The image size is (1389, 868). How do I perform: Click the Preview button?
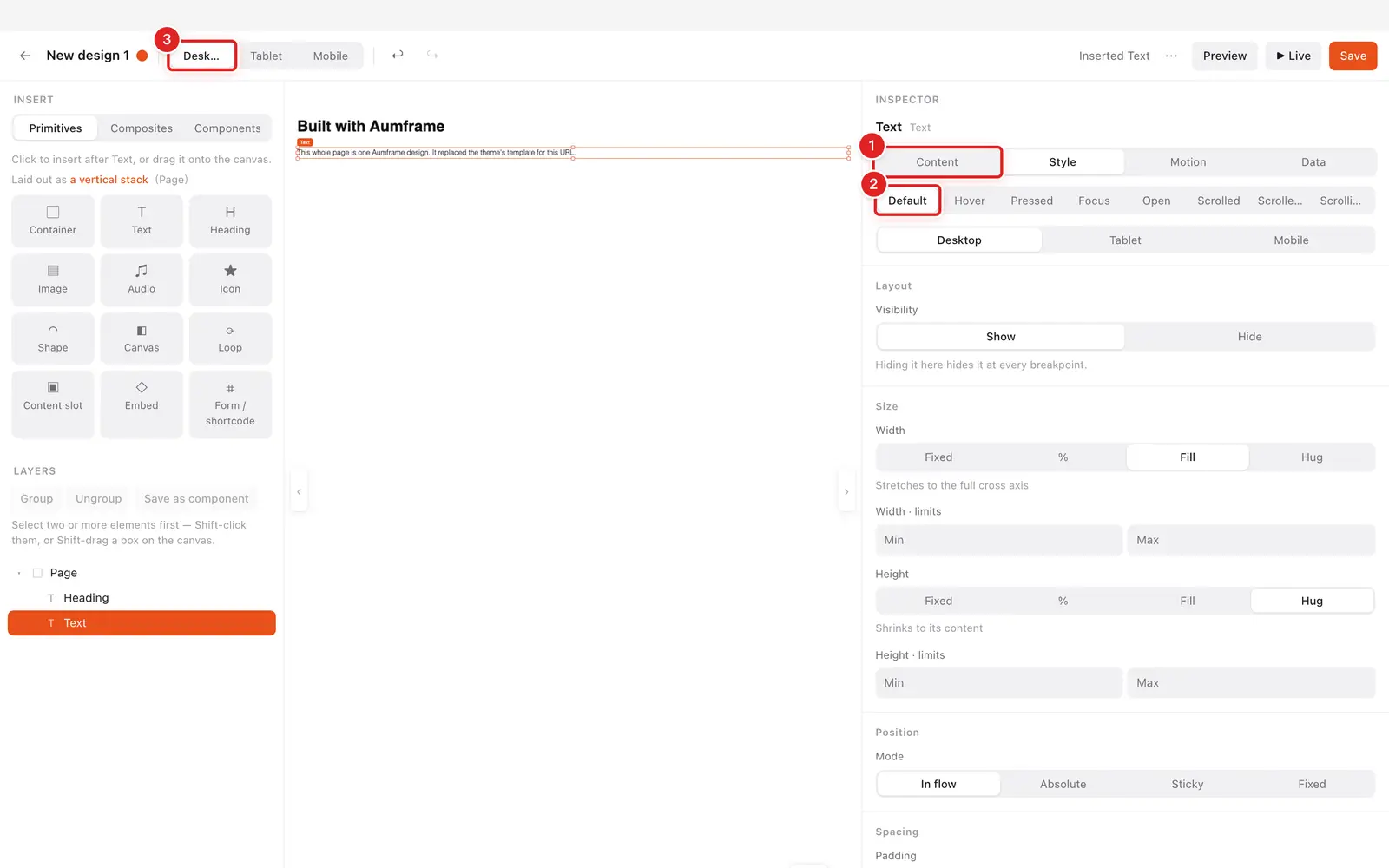[x=1224, y=56]
